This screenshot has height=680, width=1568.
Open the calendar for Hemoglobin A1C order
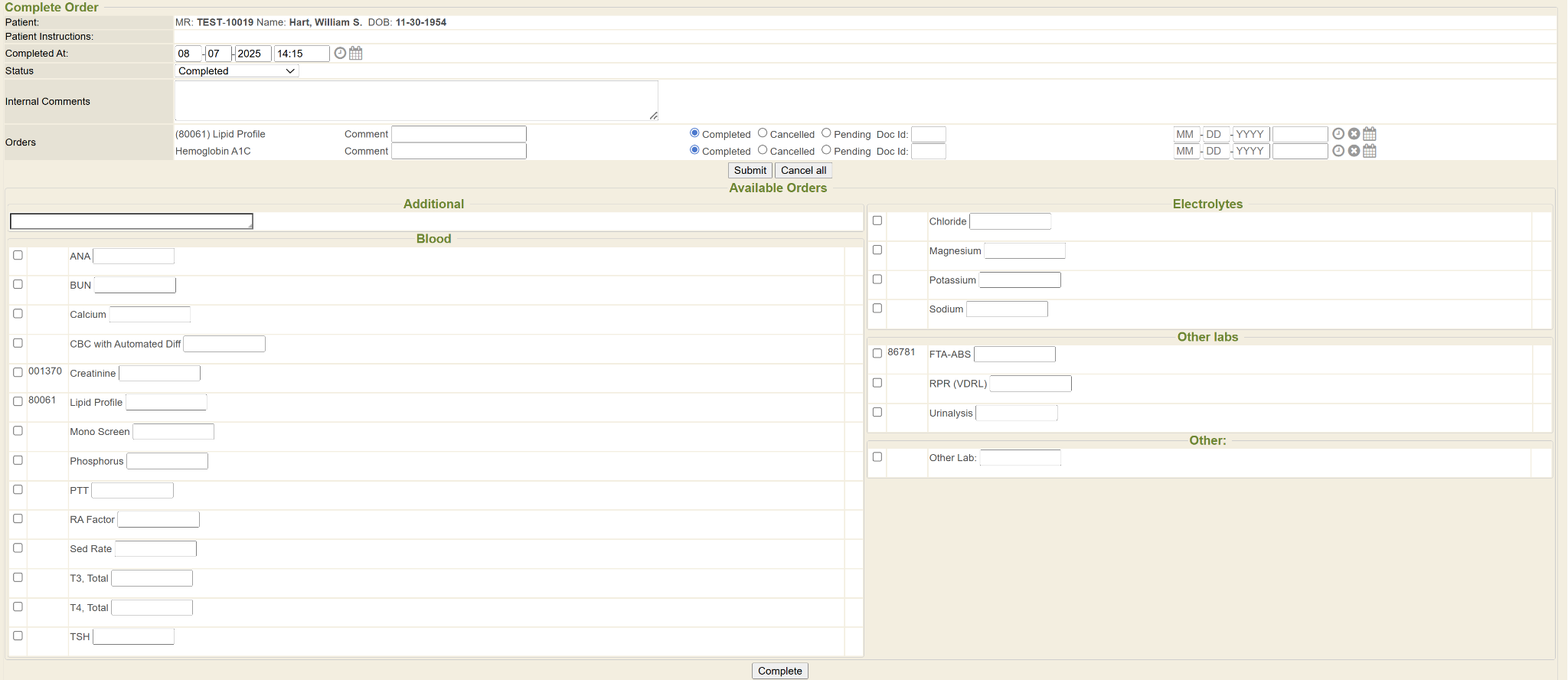tap(1370, 151)
